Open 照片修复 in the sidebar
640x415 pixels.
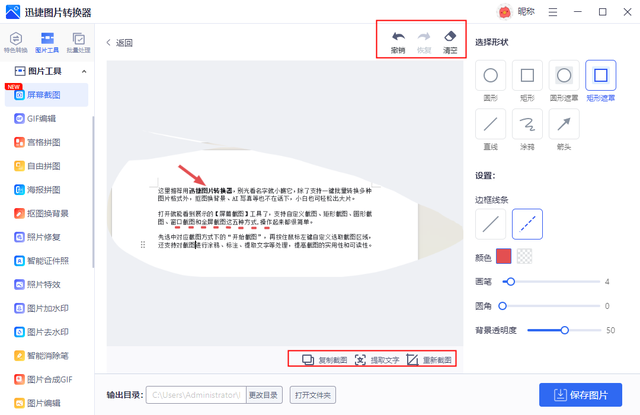click(47, 237)
